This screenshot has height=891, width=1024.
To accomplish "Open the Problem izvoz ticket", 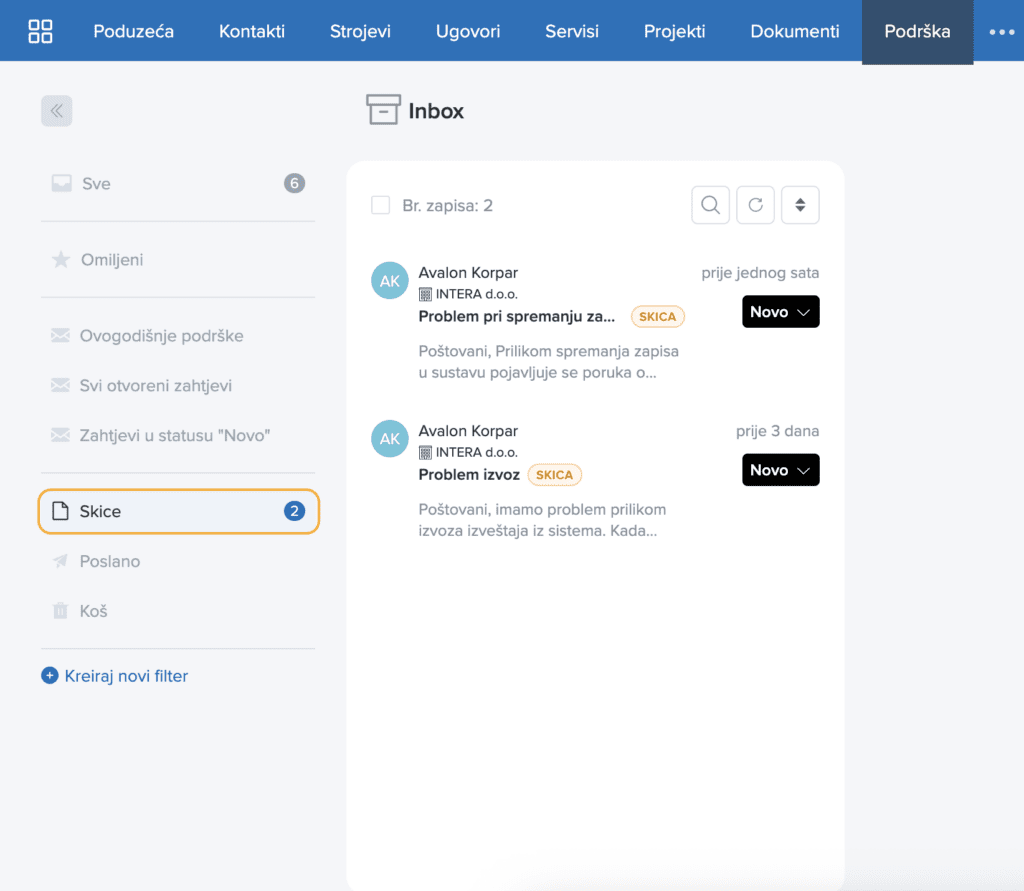I will (x=469, y=474).
